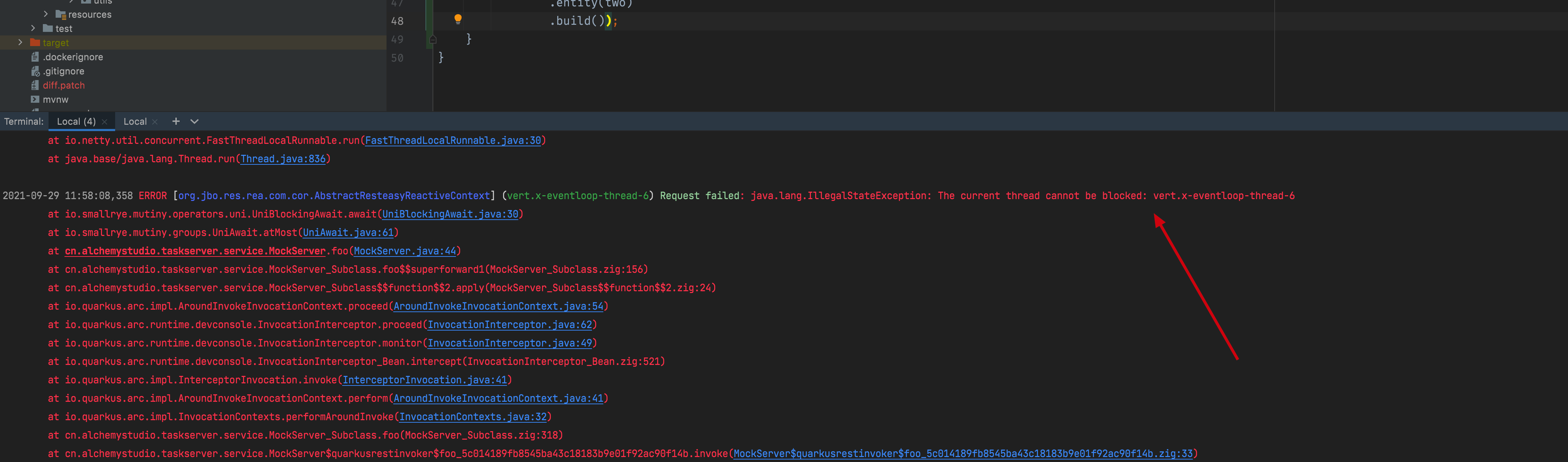Click the diff.patch file icon
1568x462 pixels.
click(35, 85)
